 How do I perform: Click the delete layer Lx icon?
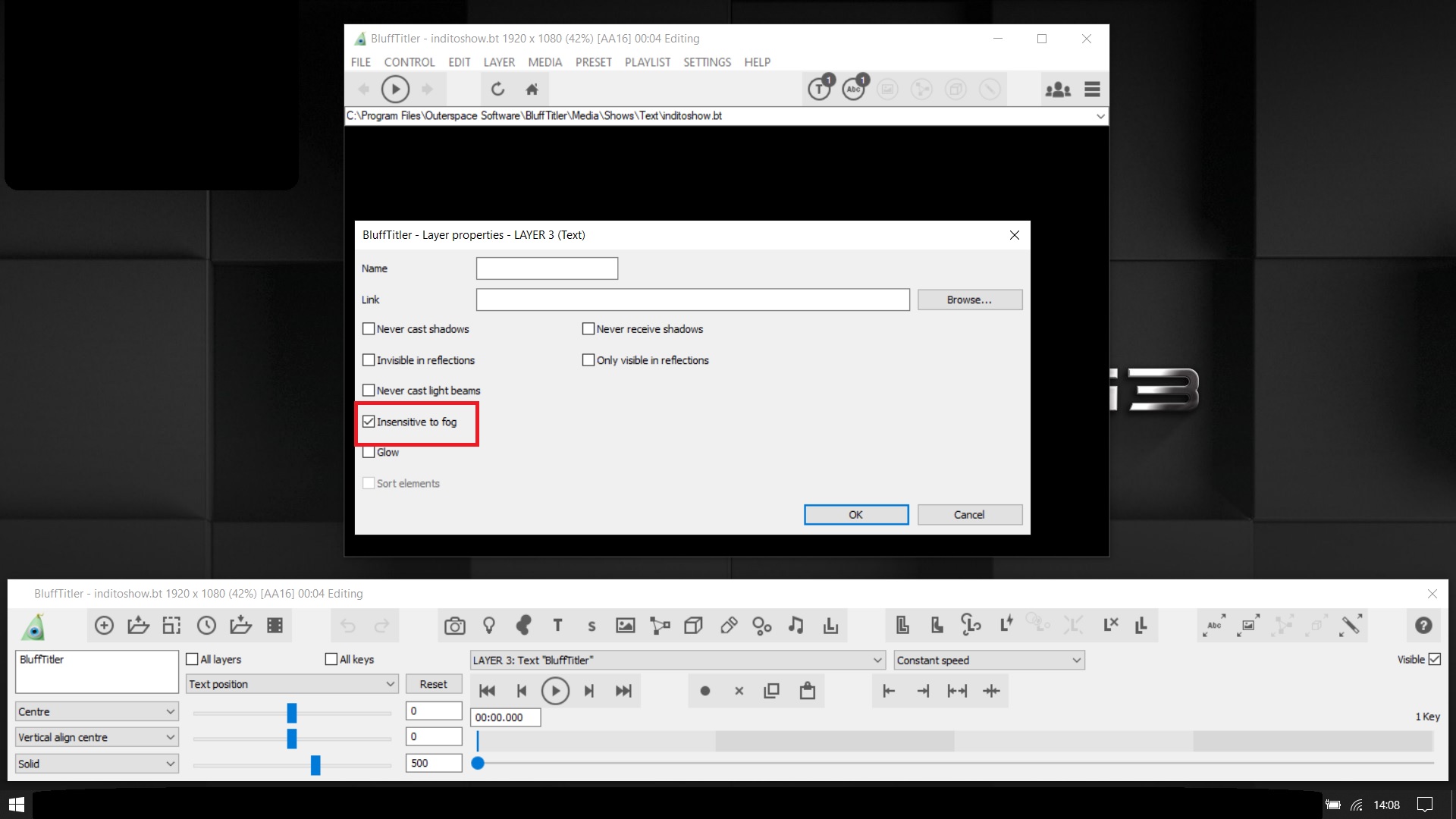1110,626
